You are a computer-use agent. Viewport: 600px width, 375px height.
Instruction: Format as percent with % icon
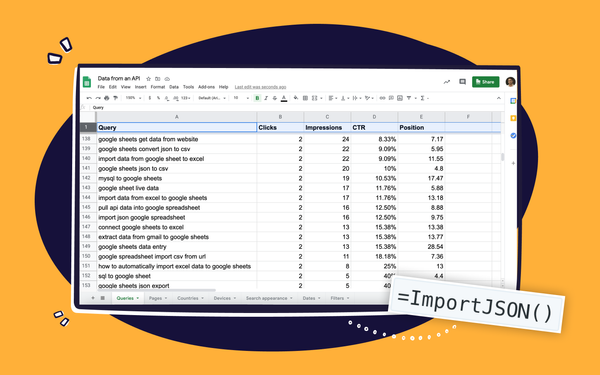158,98
